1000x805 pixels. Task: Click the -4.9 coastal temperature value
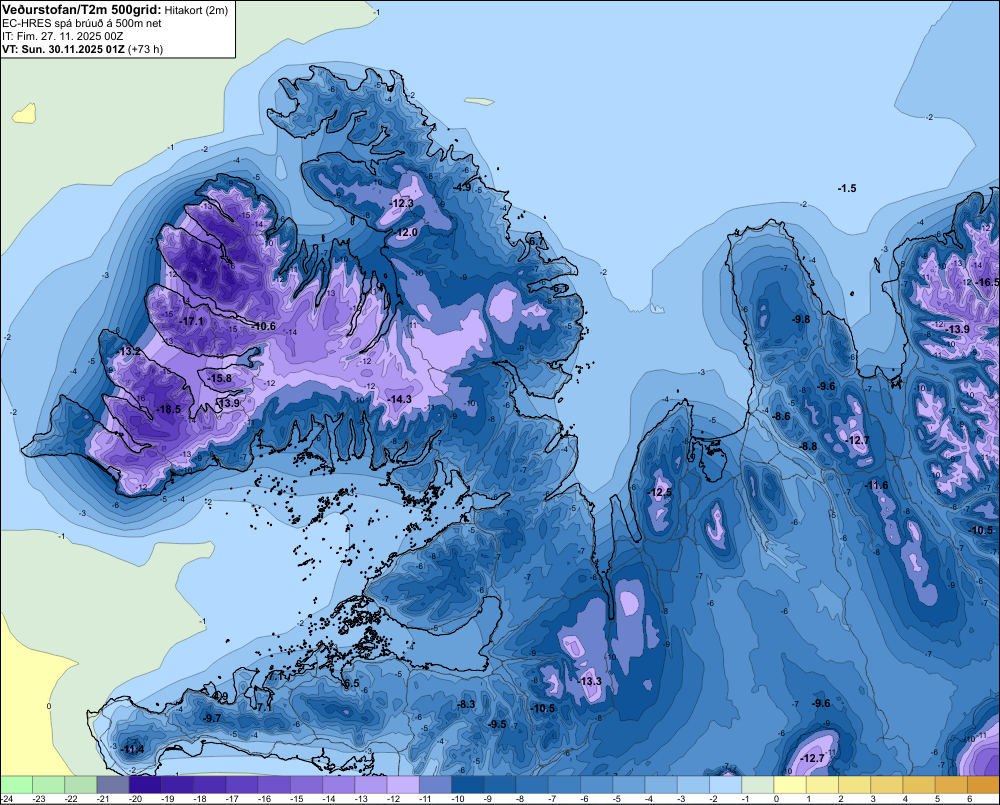tap(462, 187)
